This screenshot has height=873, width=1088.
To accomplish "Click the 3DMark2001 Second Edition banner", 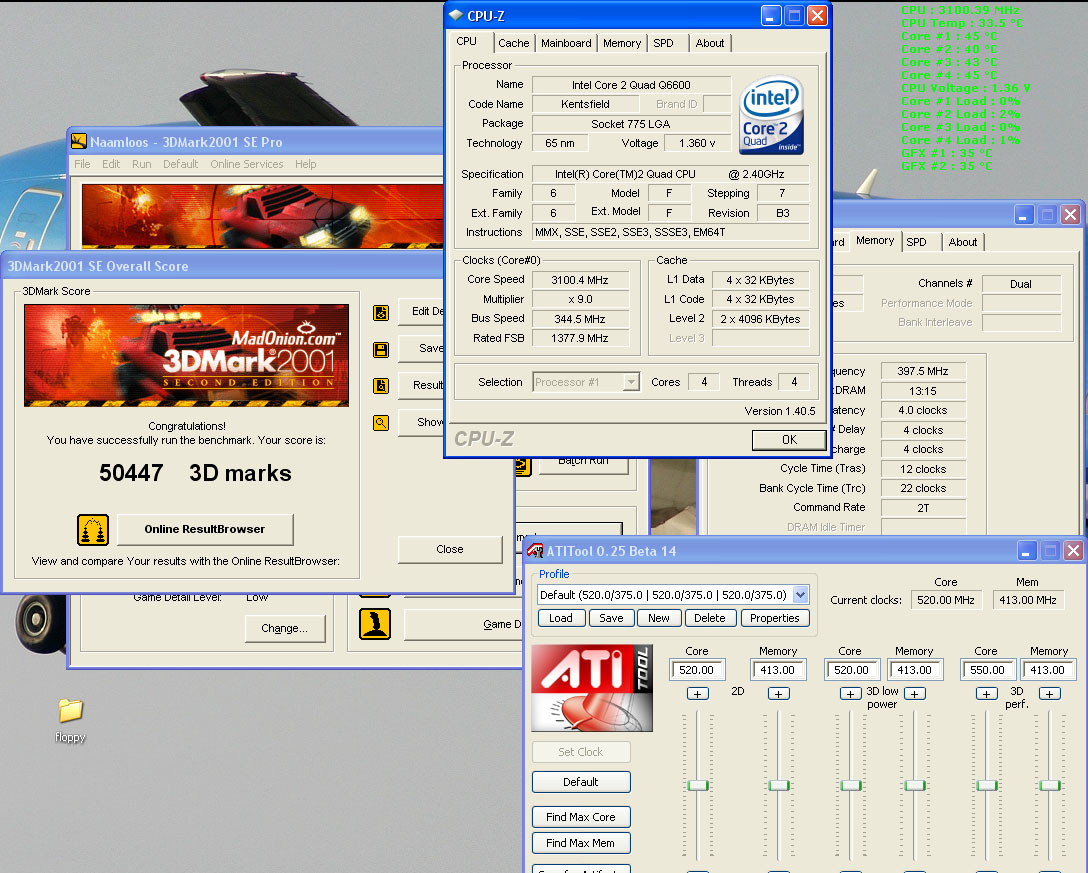I will click(x=187, y=355).
